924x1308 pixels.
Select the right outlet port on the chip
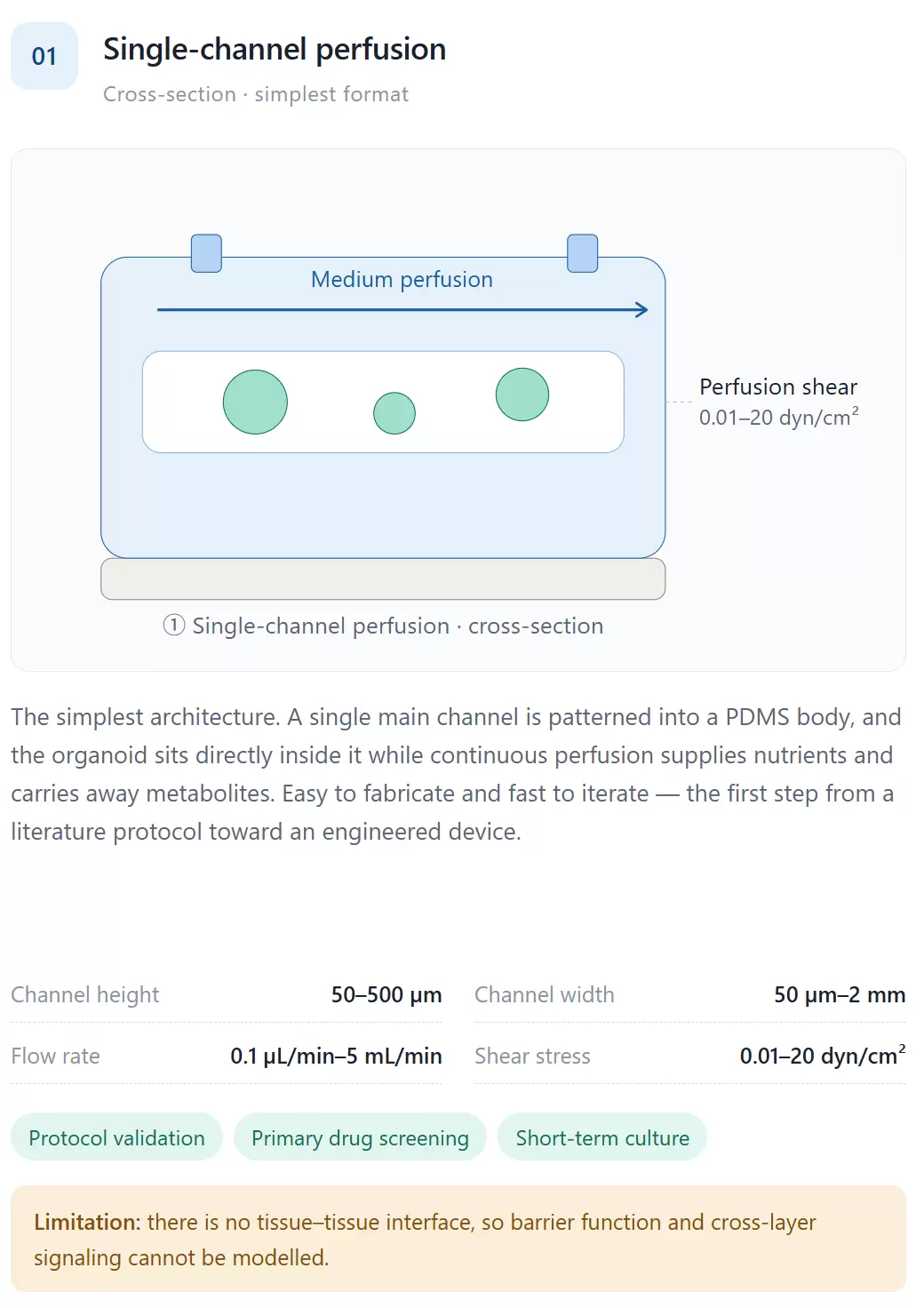click(x=583, y=253)
